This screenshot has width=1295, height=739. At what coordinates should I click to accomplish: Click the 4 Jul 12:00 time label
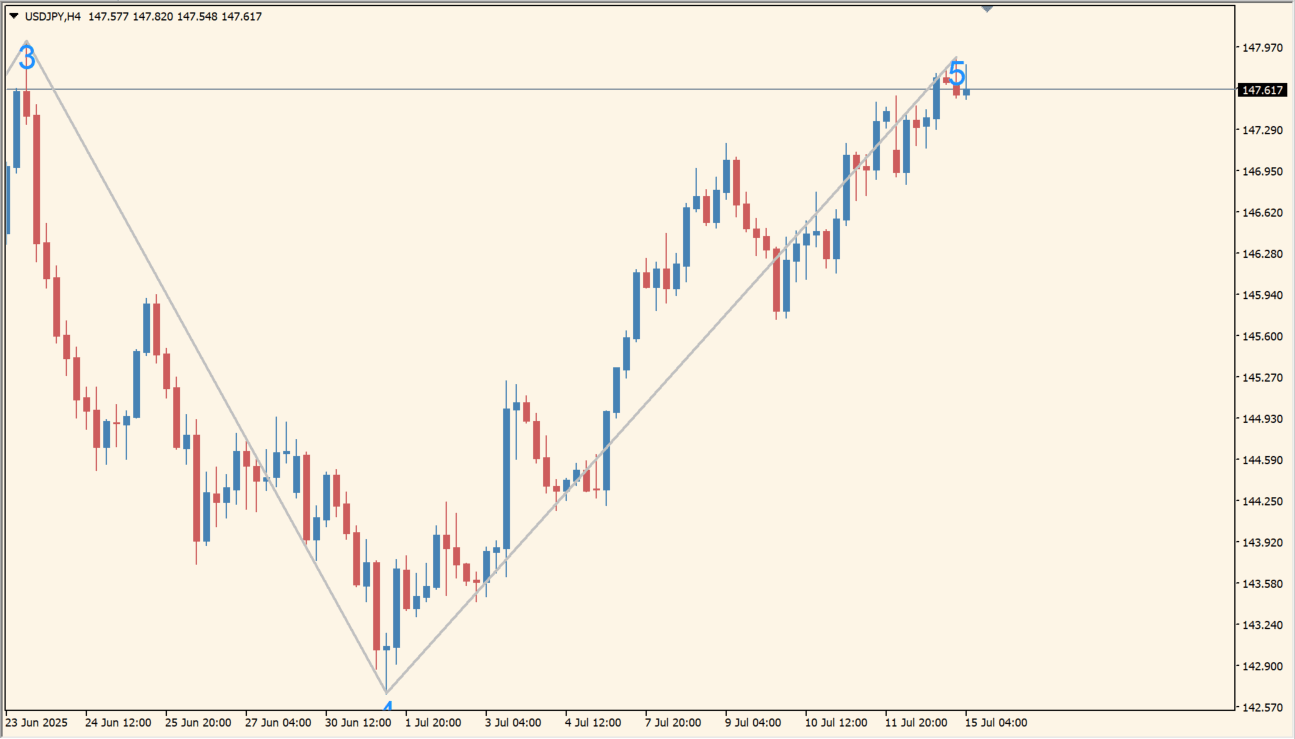[594, 723]
